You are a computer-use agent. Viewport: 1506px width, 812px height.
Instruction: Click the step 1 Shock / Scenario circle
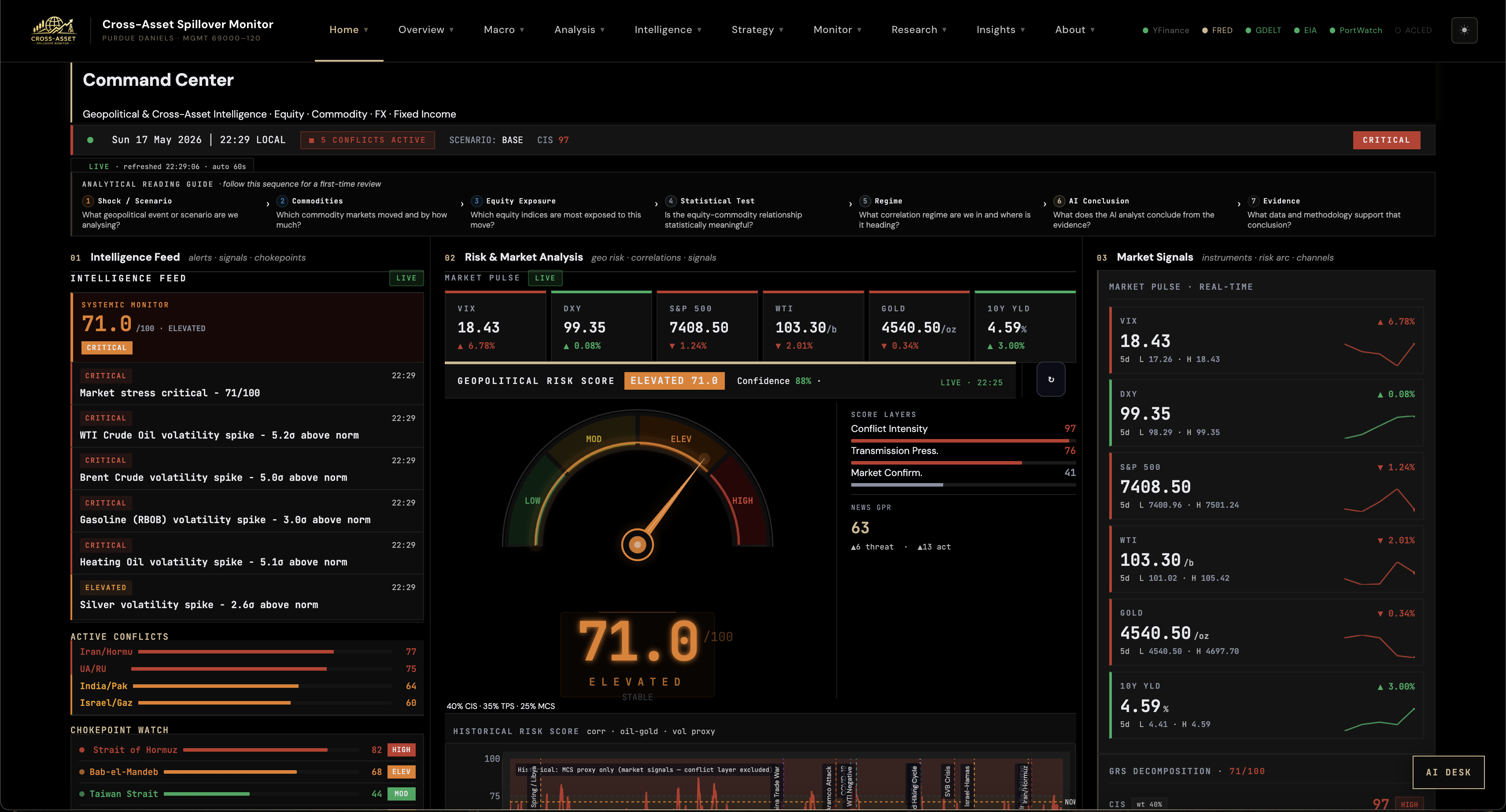[x=88, y=201]
